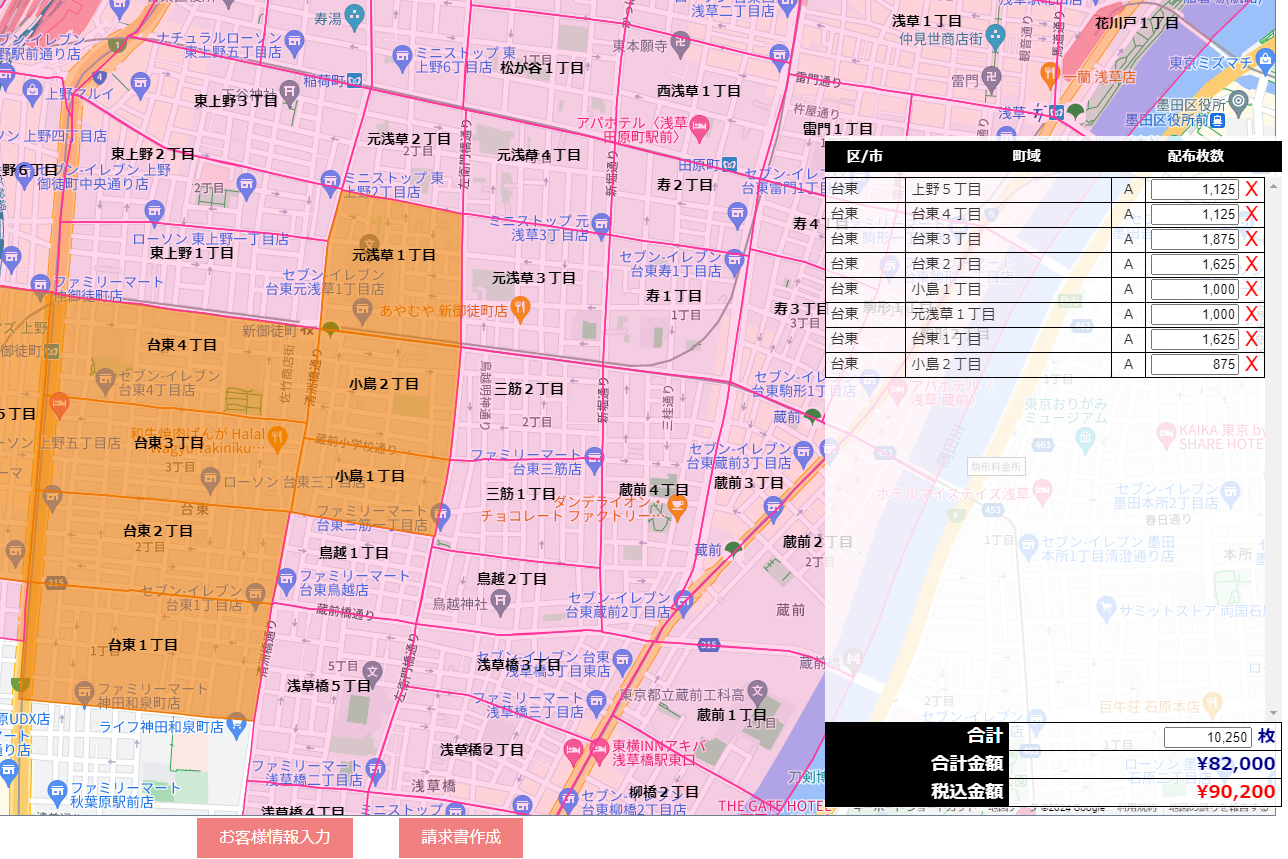
Task: Click the ¥90,200 tax-included amount
Action: tap(1234, 792)
